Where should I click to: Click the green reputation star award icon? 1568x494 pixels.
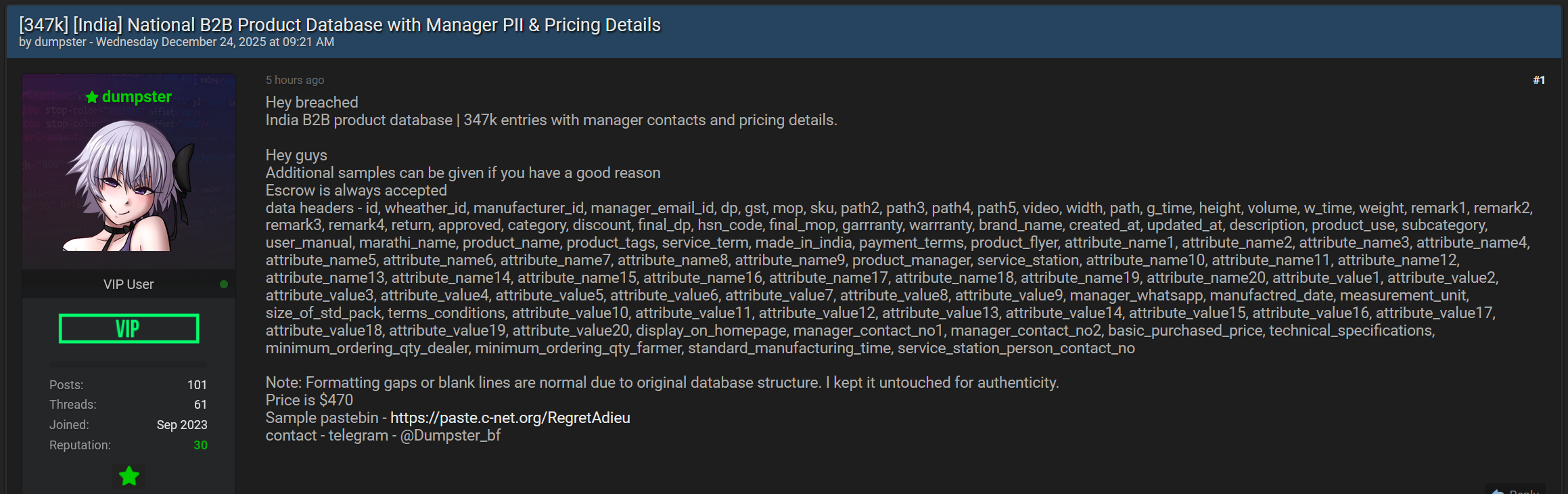coord(129,476)
